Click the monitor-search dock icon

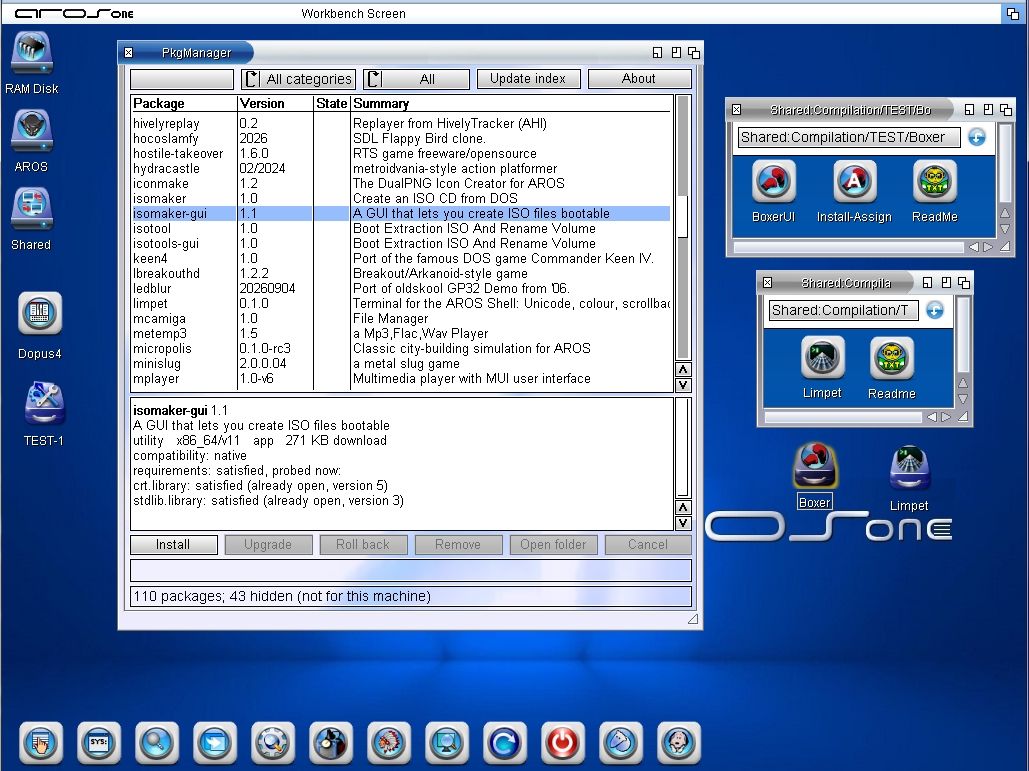(446, 743)
